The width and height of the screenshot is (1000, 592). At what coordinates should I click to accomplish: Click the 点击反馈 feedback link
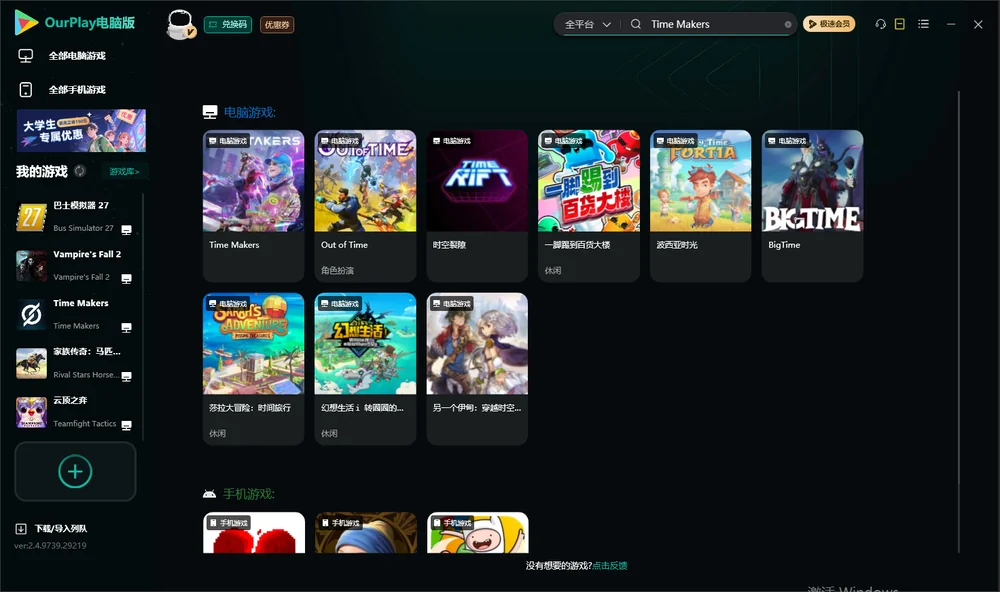point(610,565)
